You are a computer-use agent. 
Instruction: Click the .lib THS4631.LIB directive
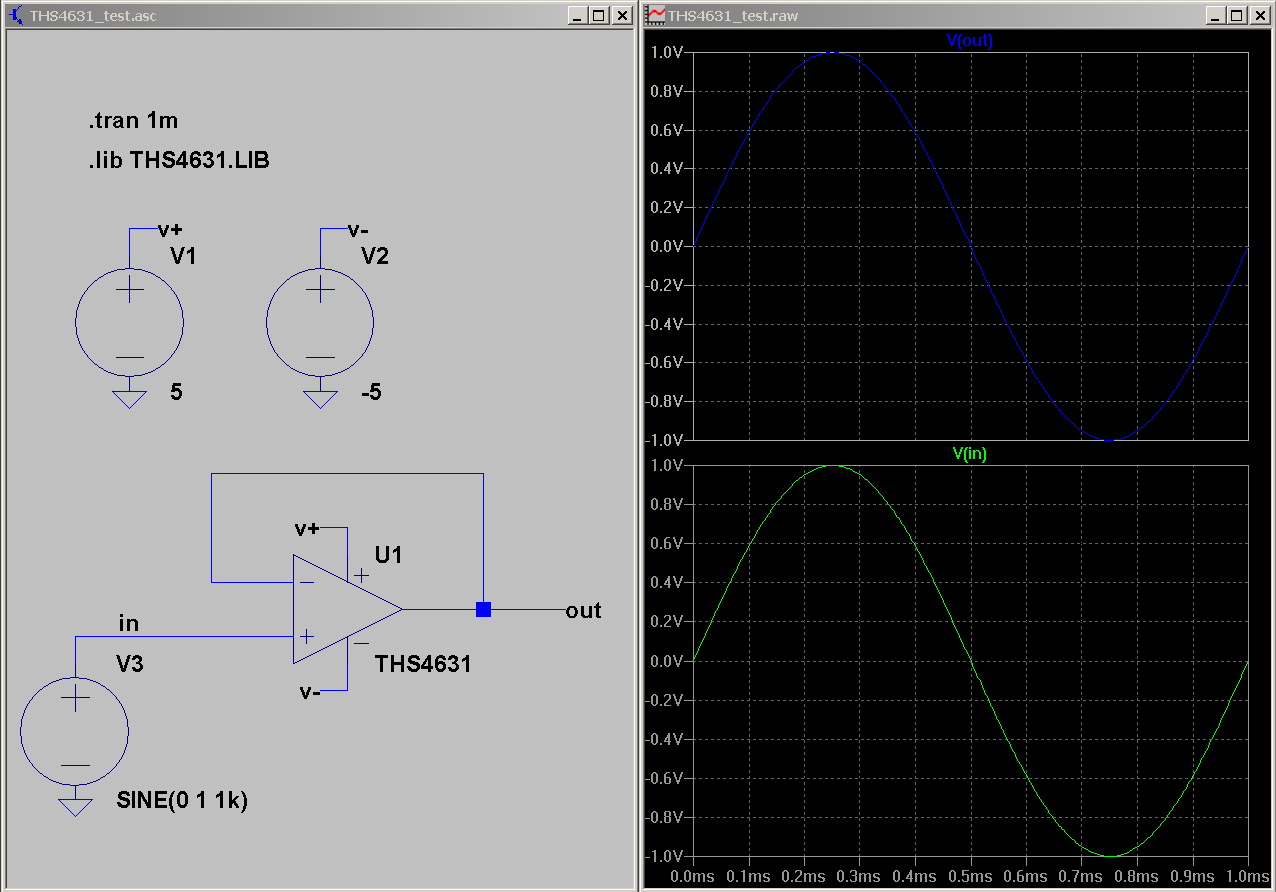point(178,160)
